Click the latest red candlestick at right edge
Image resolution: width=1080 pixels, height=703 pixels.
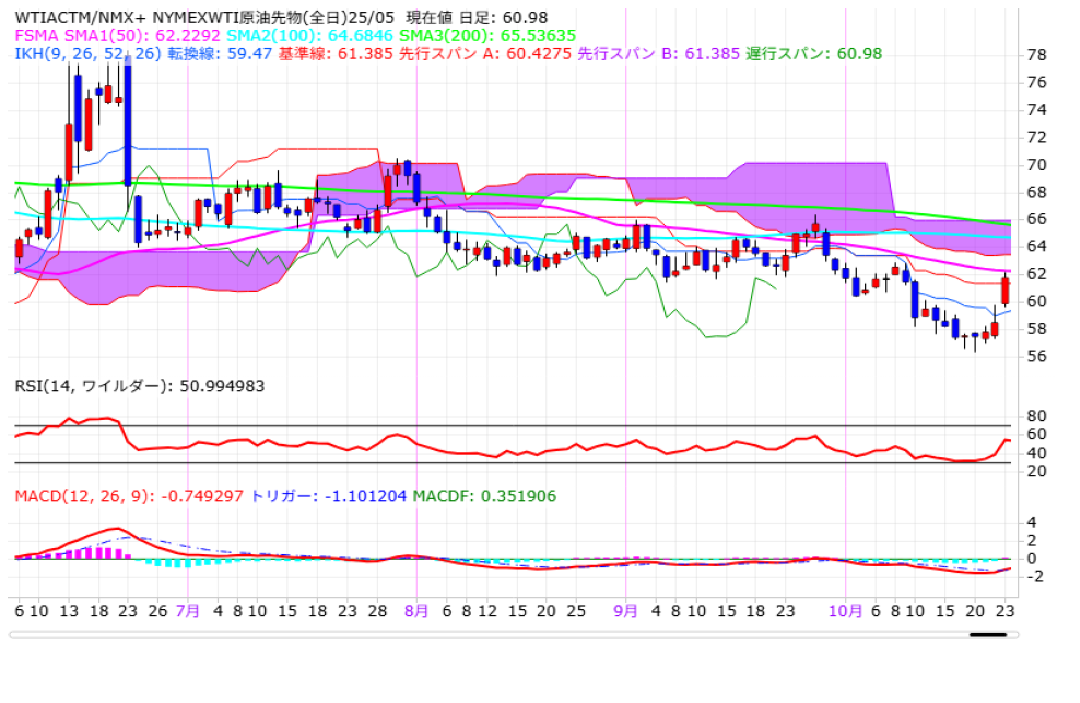click(x=1005, y=291)
